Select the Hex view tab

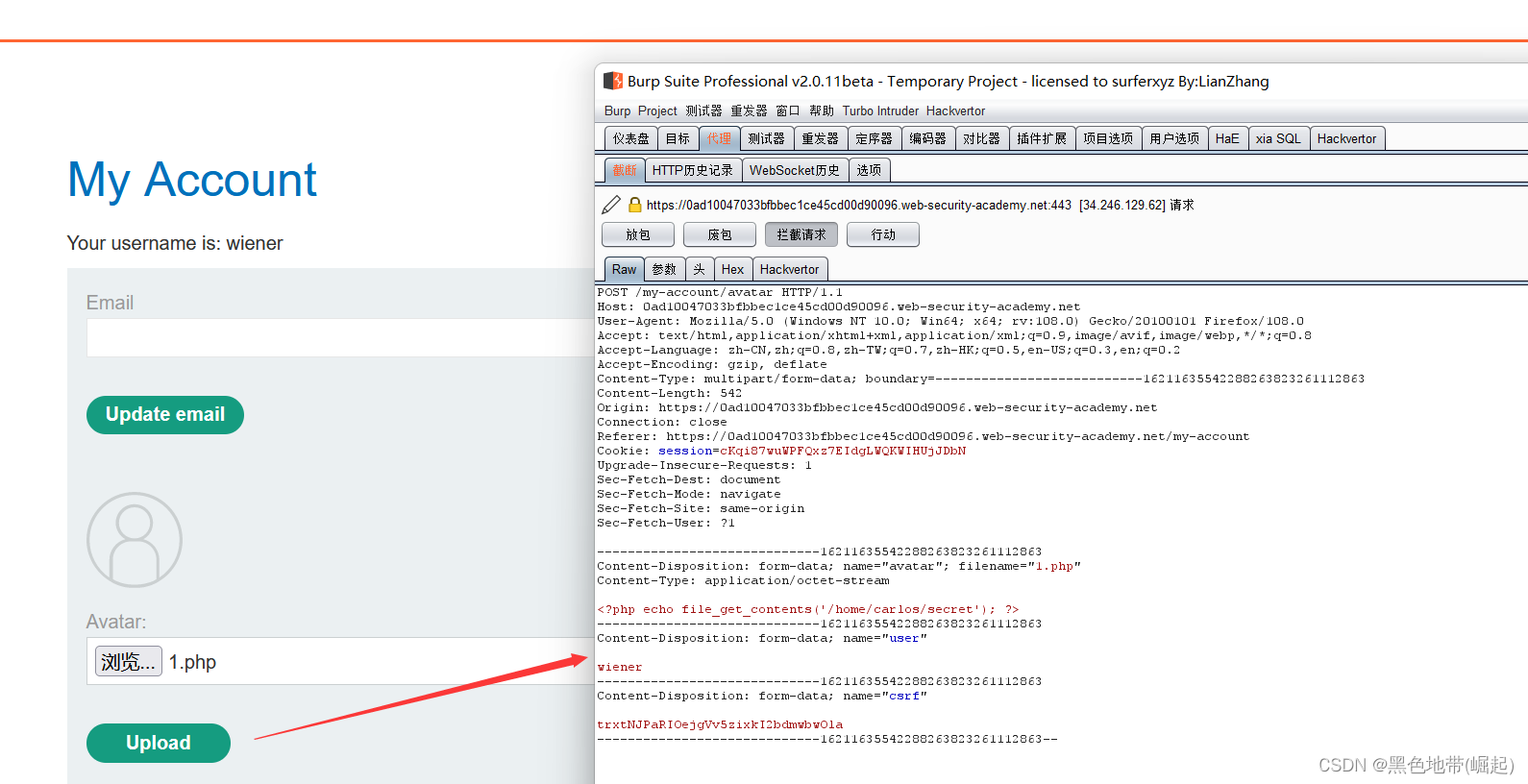tap(732, 270)
